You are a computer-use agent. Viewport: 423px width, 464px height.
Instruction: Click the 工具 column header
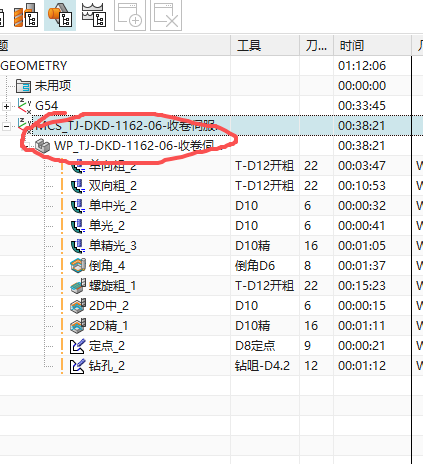point(249,45)
